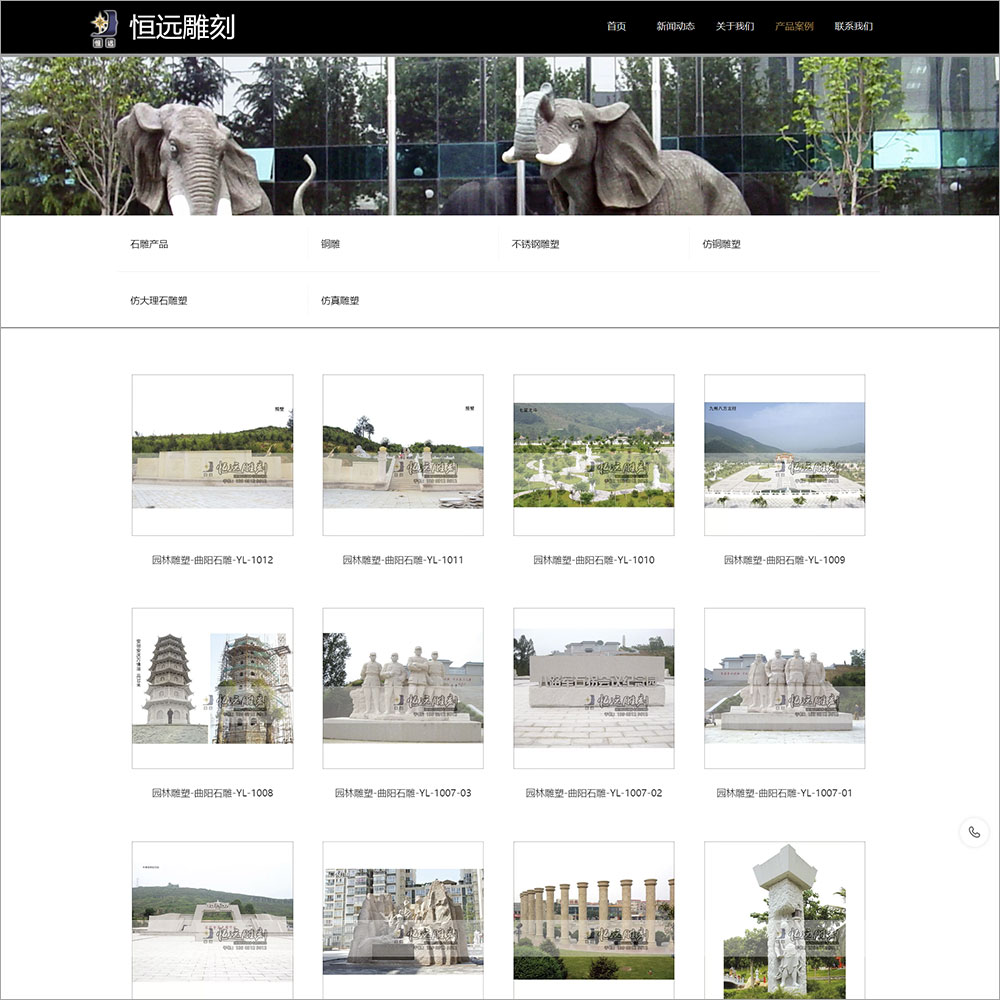Click the floating phone contact icon
Viewport: 1000px width, 1000px height.
click(973, 833)
